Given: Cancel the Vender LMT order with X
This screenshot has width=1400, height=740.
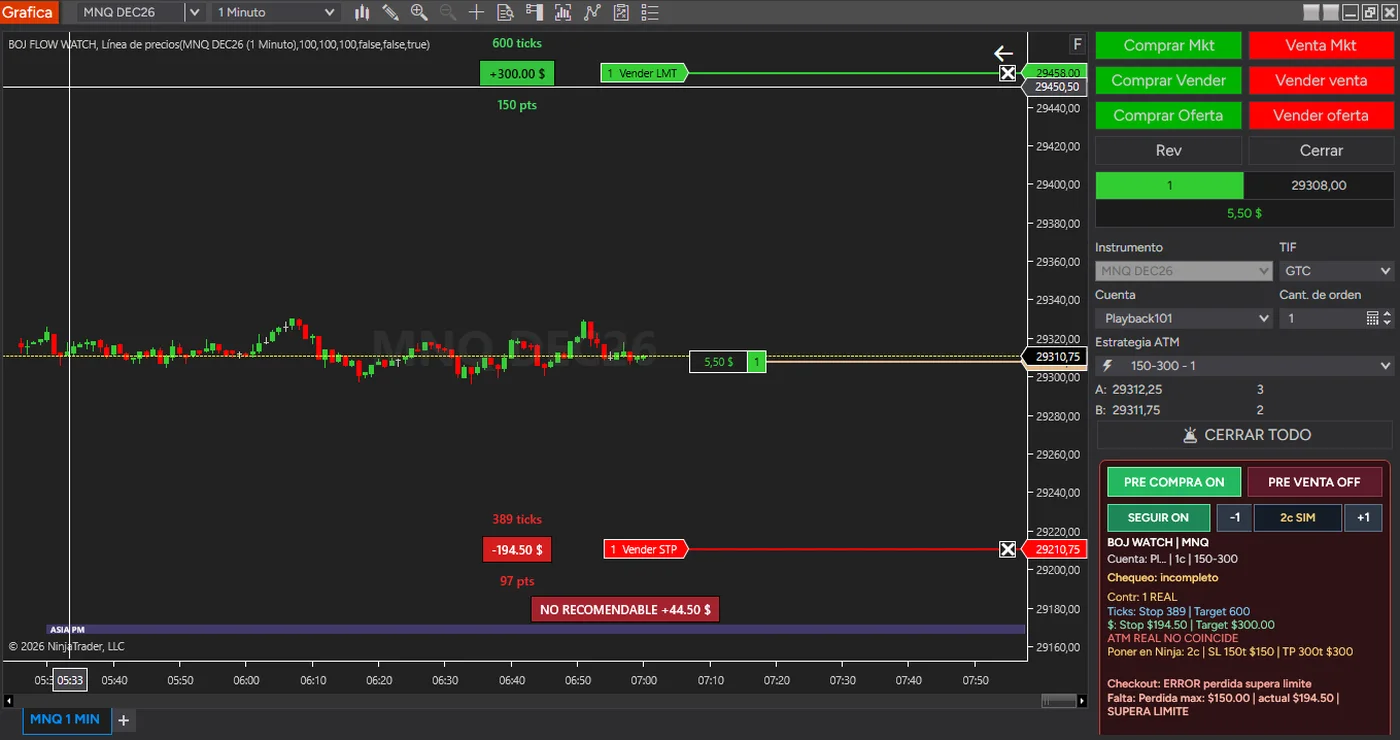Looking at the screenshot, I should click(1007, 73).
